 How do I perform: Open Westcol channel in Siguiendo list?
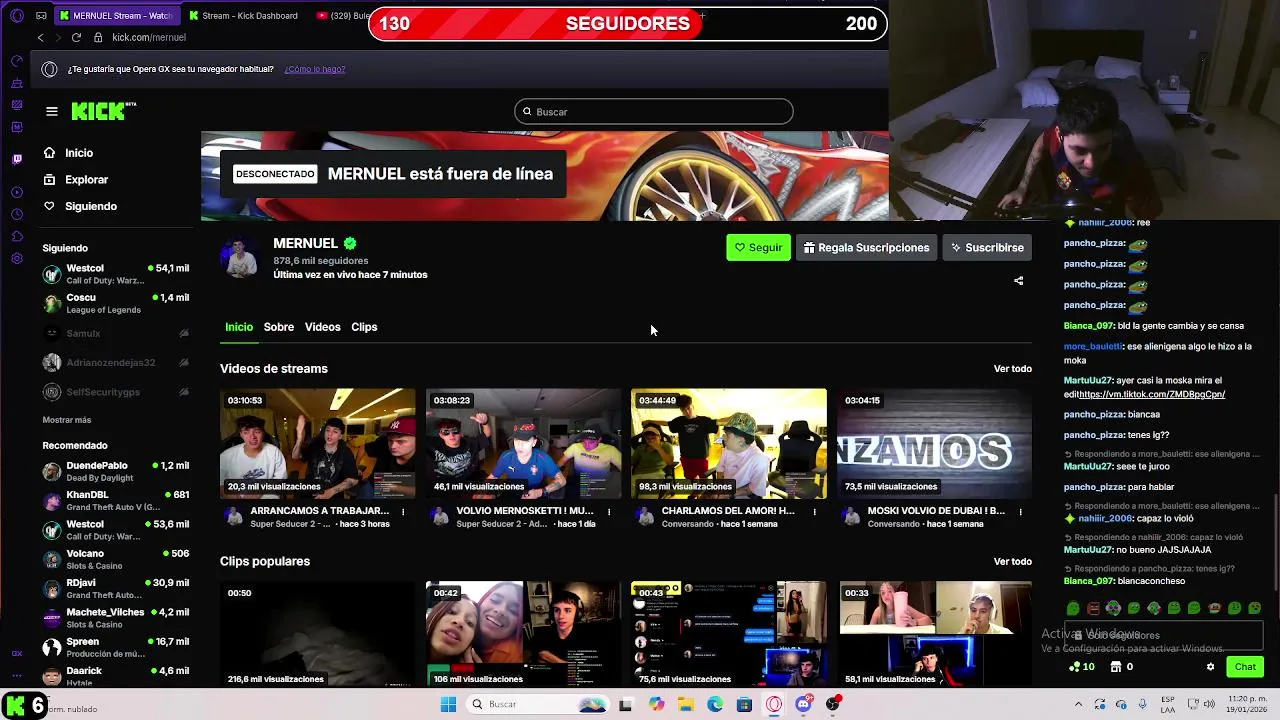pyautogui.click(x=116, y=274)
